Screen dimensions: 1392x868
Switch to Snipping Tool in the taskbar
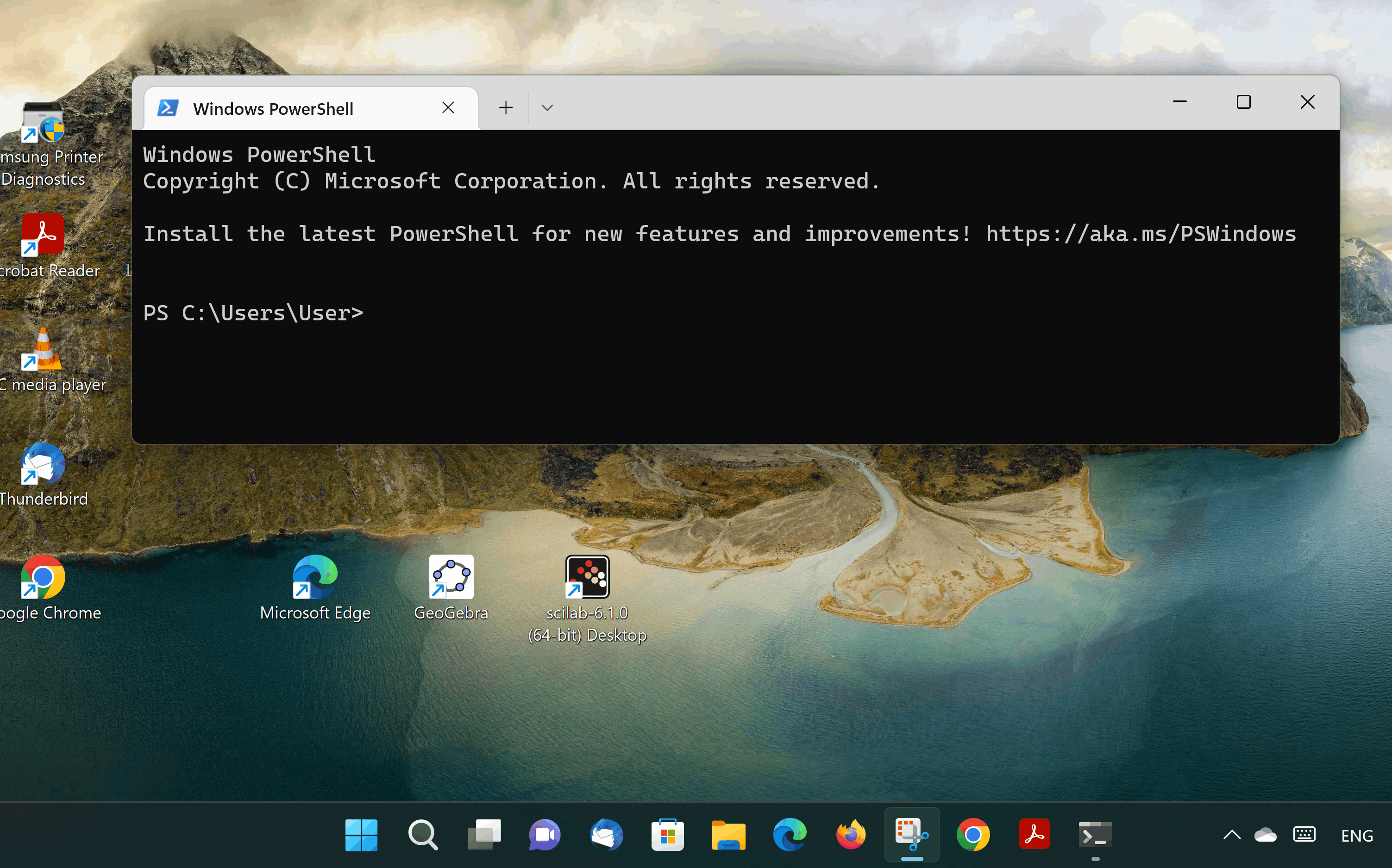(x=912, y=835)
